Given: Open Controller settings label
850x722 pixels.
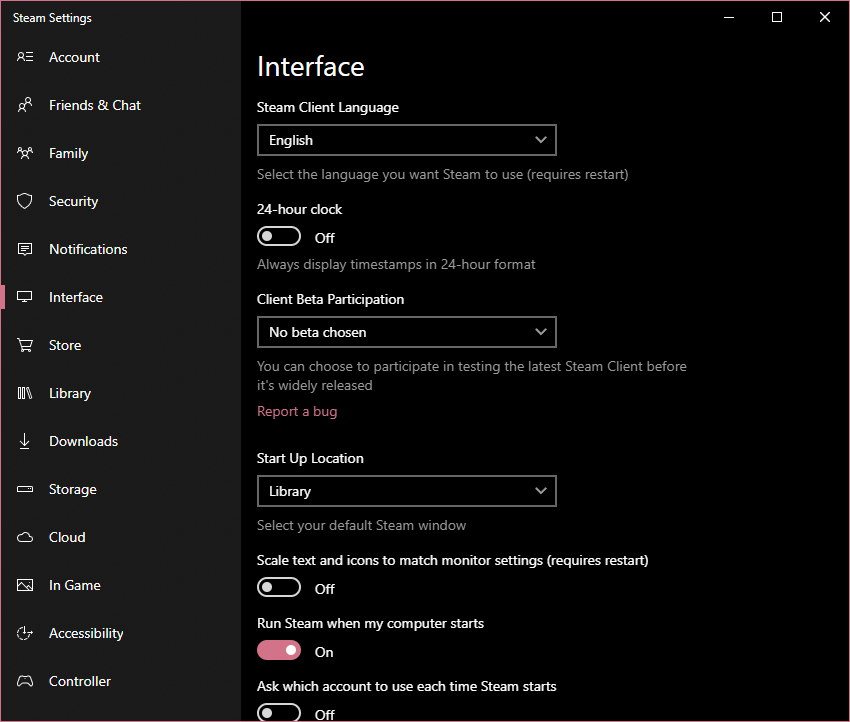Looking at the screenshot, I should point(80,681).
